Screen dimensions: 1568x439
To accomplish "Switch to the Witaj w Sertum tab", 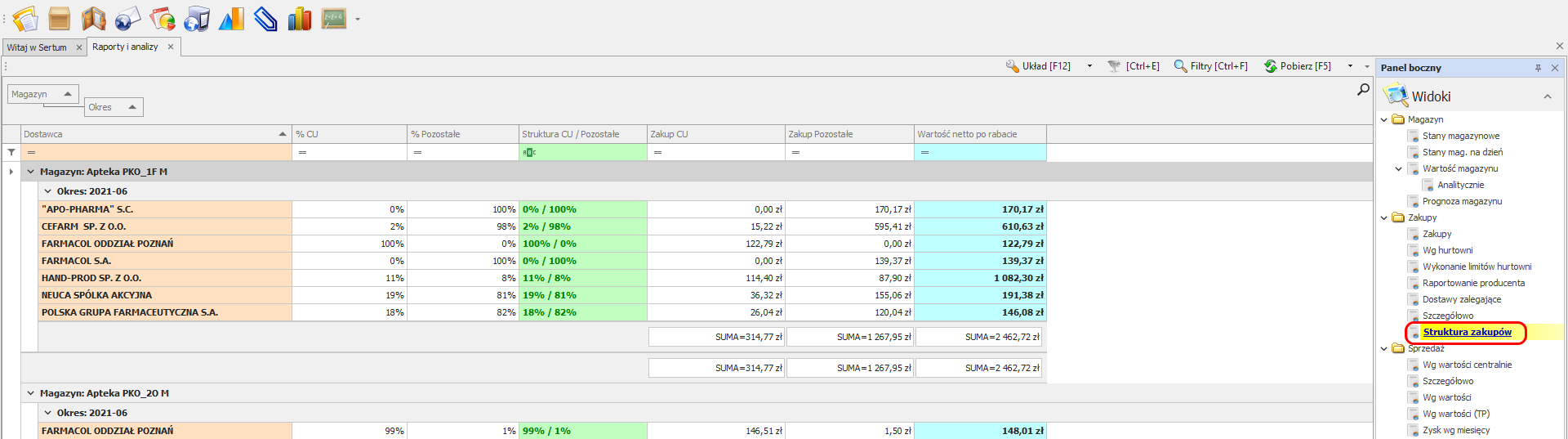I will pyautogui.click(x=37, y=47).
